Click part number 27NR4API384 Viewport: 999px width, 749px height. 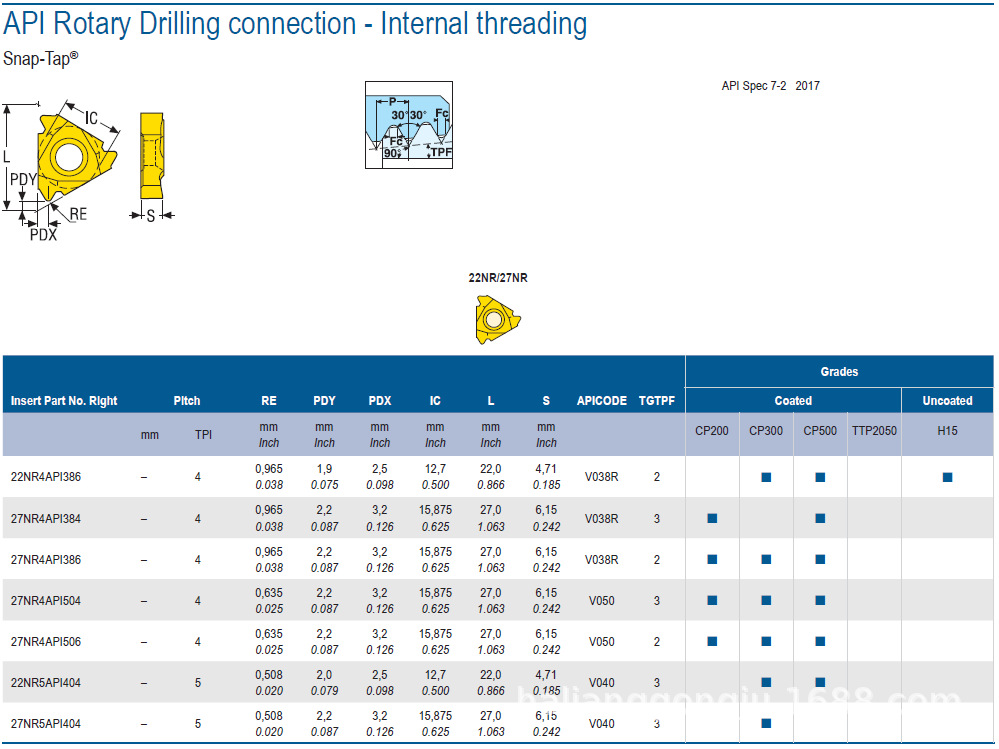[46, 518]
